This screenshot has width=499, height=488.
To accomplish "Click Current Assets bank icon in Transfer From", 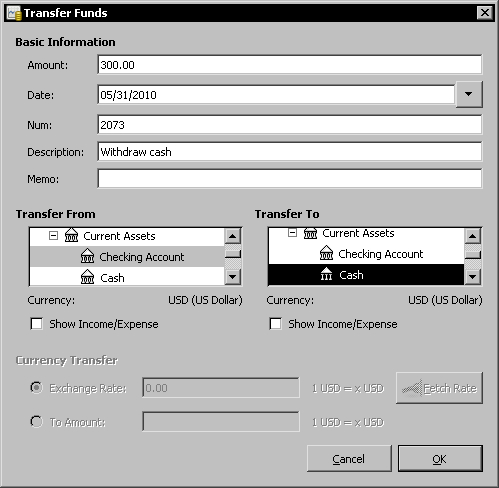I will tap(71, 235).
